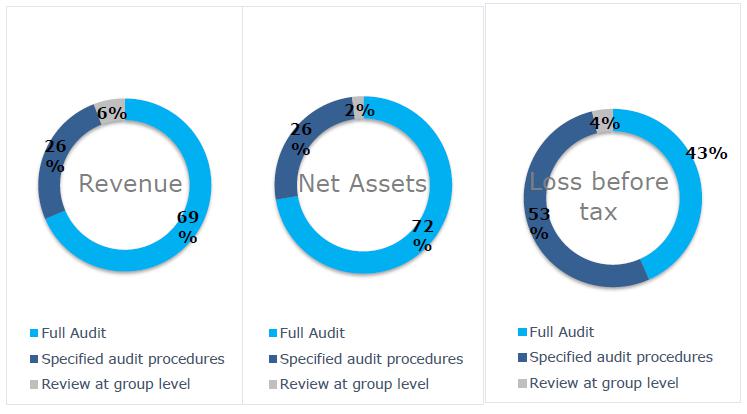The image size is (747, 414).
Task: Click the Full Audit swatch under Net Assets
Action: point(273,333)
